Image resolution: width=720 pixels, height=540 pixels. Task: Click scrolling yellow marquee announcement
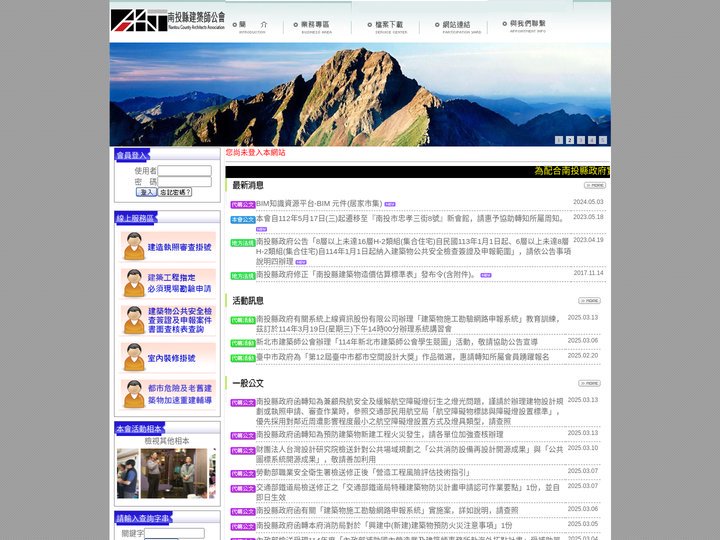[572, 171]
